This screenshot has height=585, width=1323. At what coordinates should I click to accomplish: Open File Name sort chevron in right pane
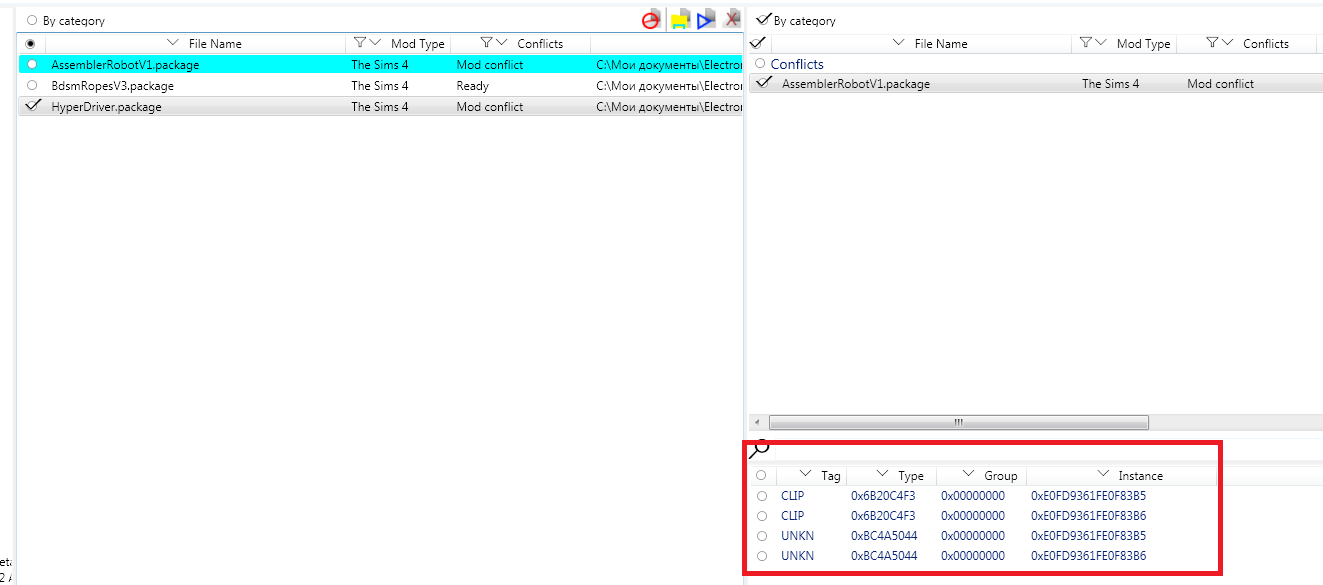[x=899, y=43]
